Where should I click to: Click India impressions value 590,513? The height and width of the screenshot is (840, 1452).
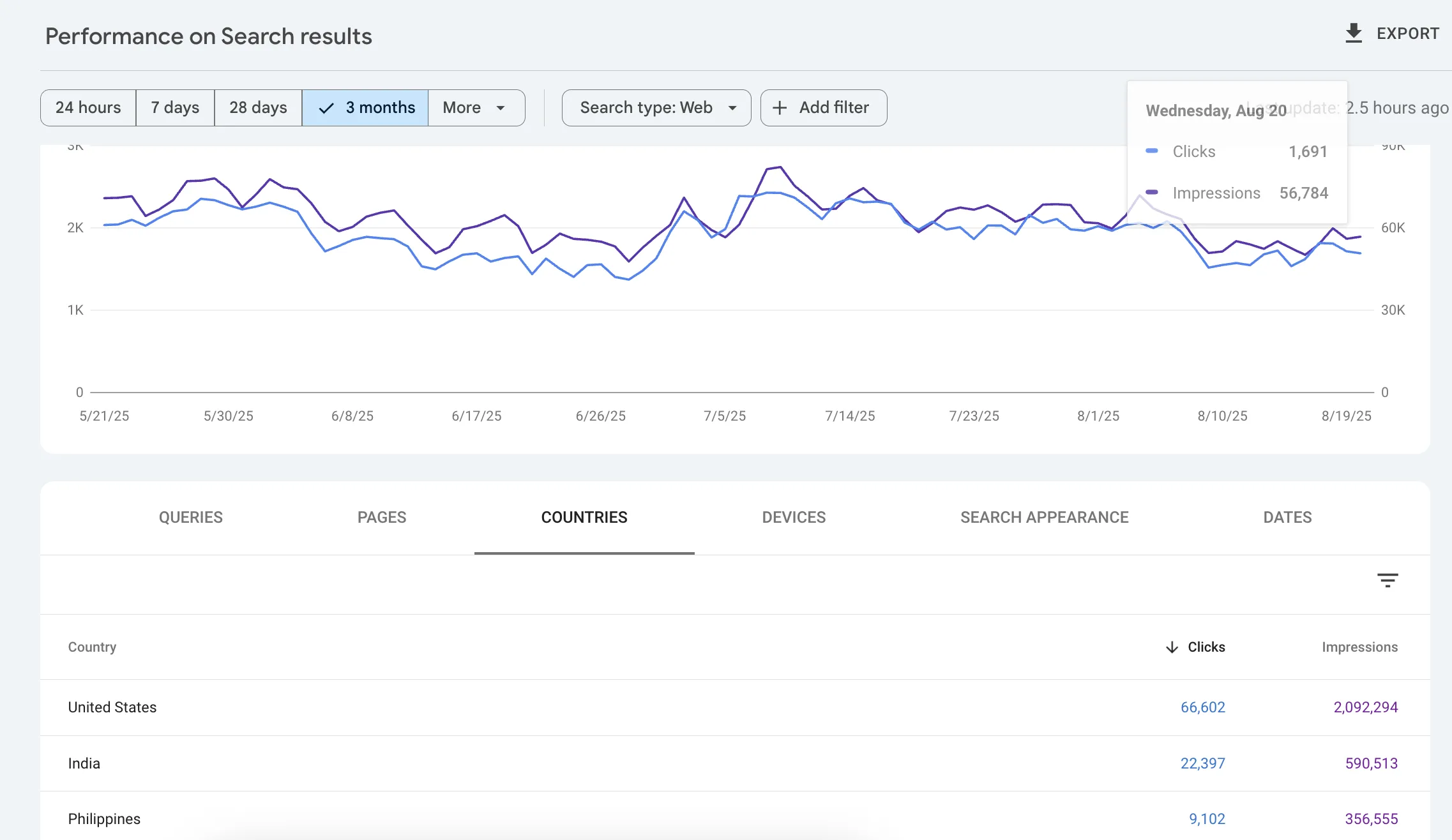(x=1371, y=763)
